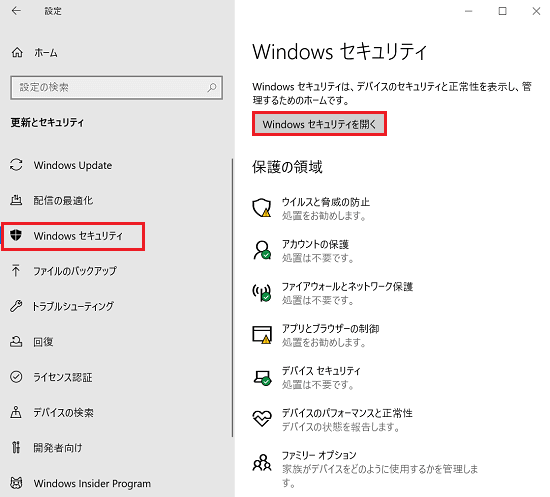Click the Windows セキュリティ shield icon in sidebar
The width and height of the screenshot is (550, 497).
tap(16, 235)
